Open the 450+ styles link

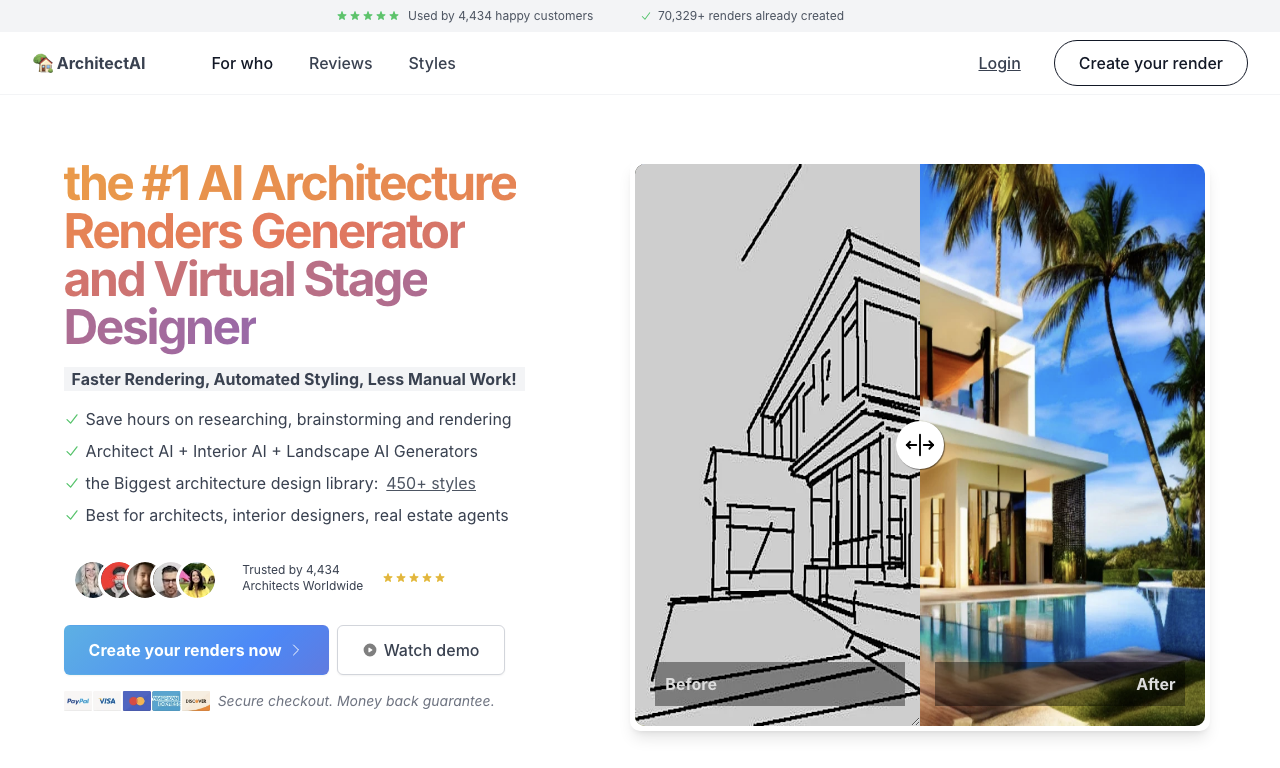tap(431, 483)
